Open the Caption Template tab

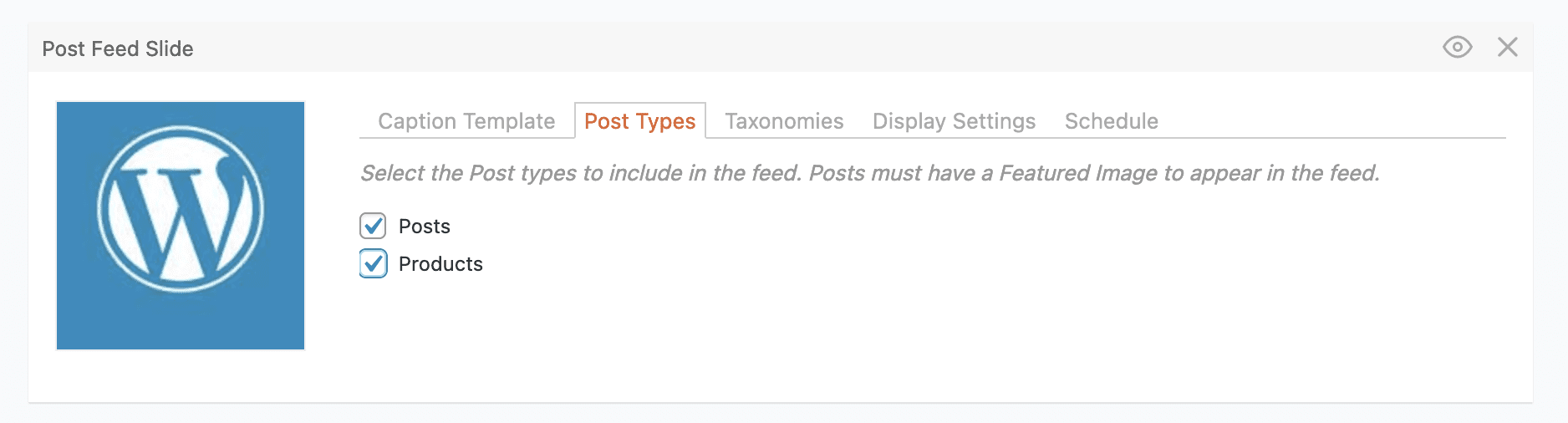click(466, 121)
